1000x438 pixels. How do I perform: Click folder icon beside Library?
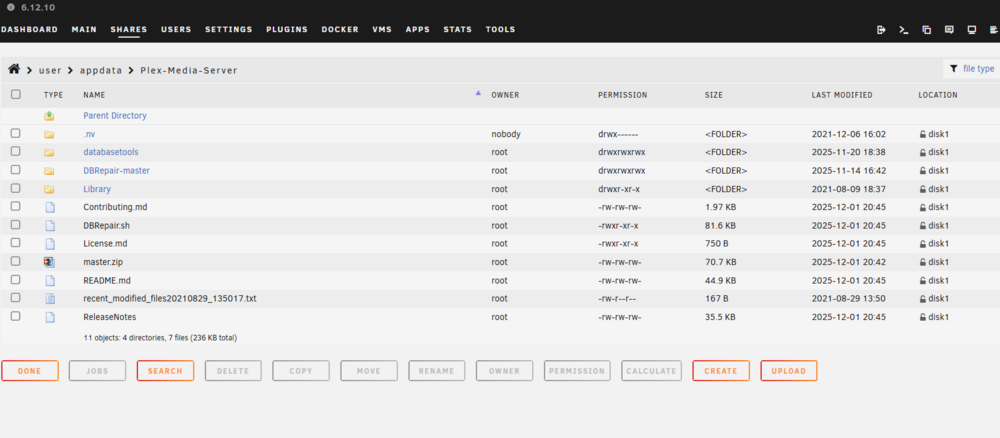49,189
